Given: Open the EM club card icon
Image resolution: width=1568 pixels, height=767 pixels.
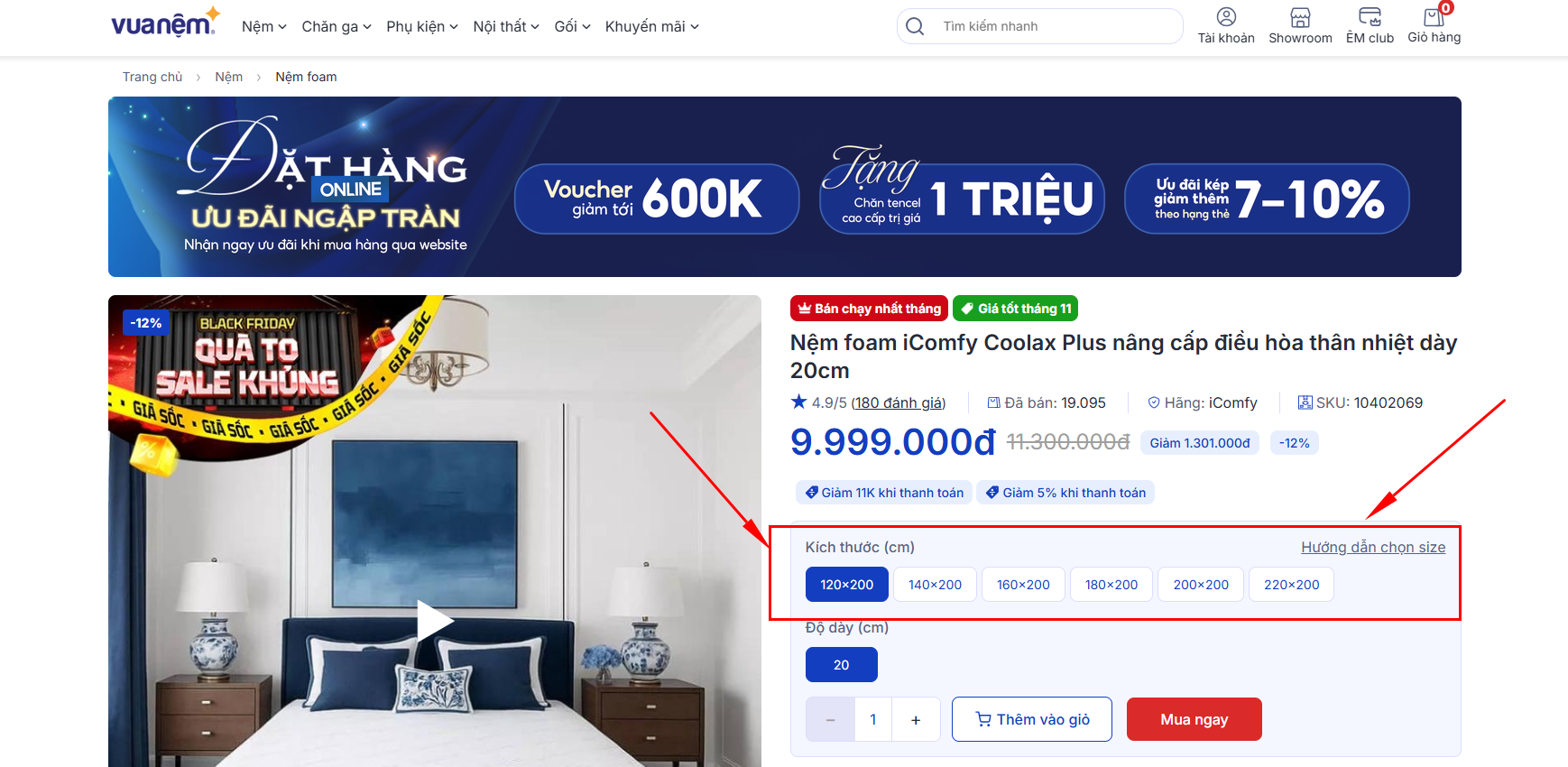Looking at the screenshot, I should tap(1370, 17).
